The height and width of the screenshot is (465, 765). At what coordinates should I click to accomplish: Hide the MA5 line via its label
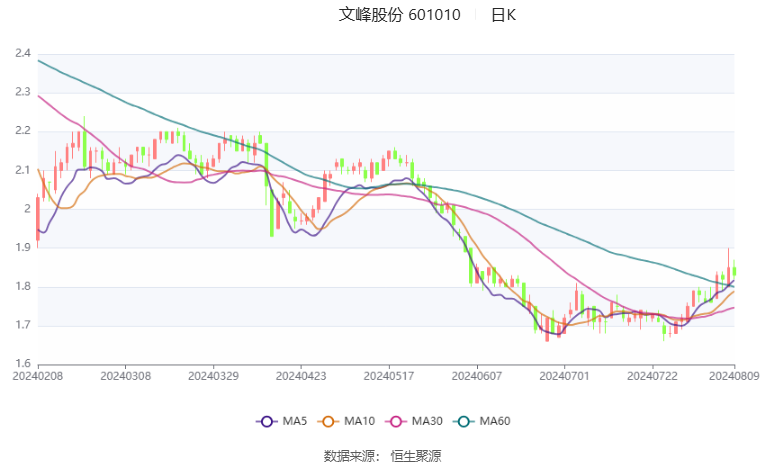coord(295,421)
